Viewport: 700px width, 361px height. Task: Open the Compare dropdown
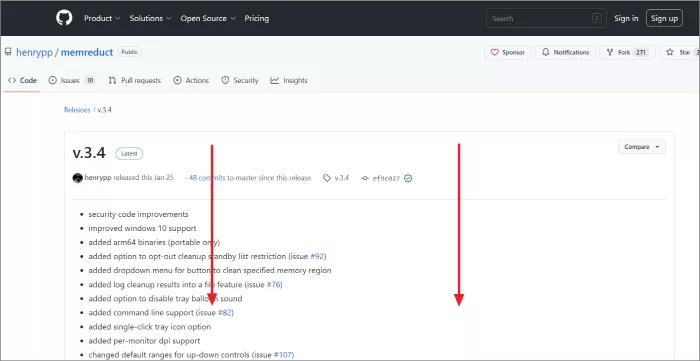coord(642,147)
